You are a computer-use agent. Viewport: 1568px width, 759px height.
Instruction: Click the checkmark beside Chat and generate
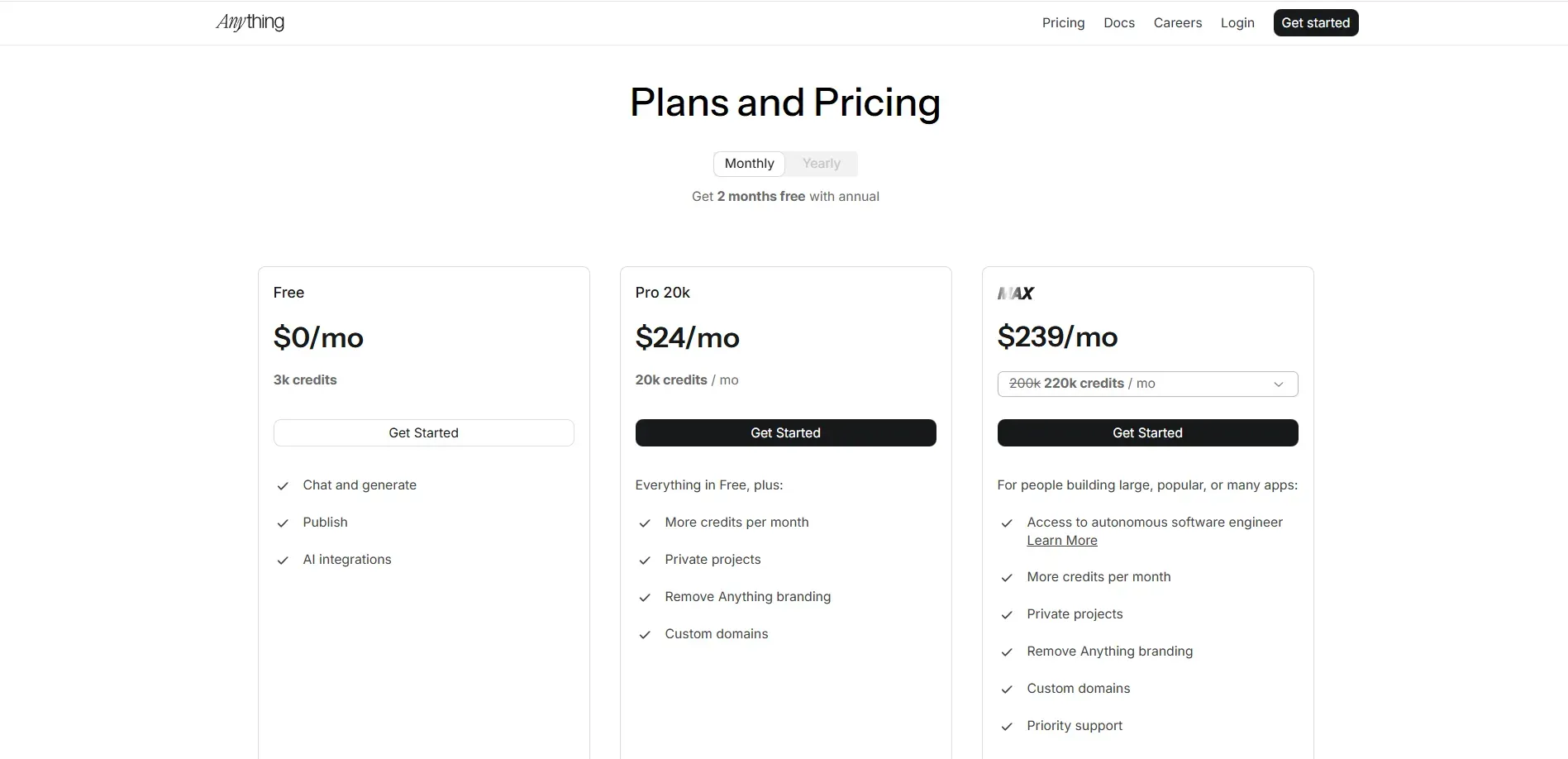click(x=282, y=486)
